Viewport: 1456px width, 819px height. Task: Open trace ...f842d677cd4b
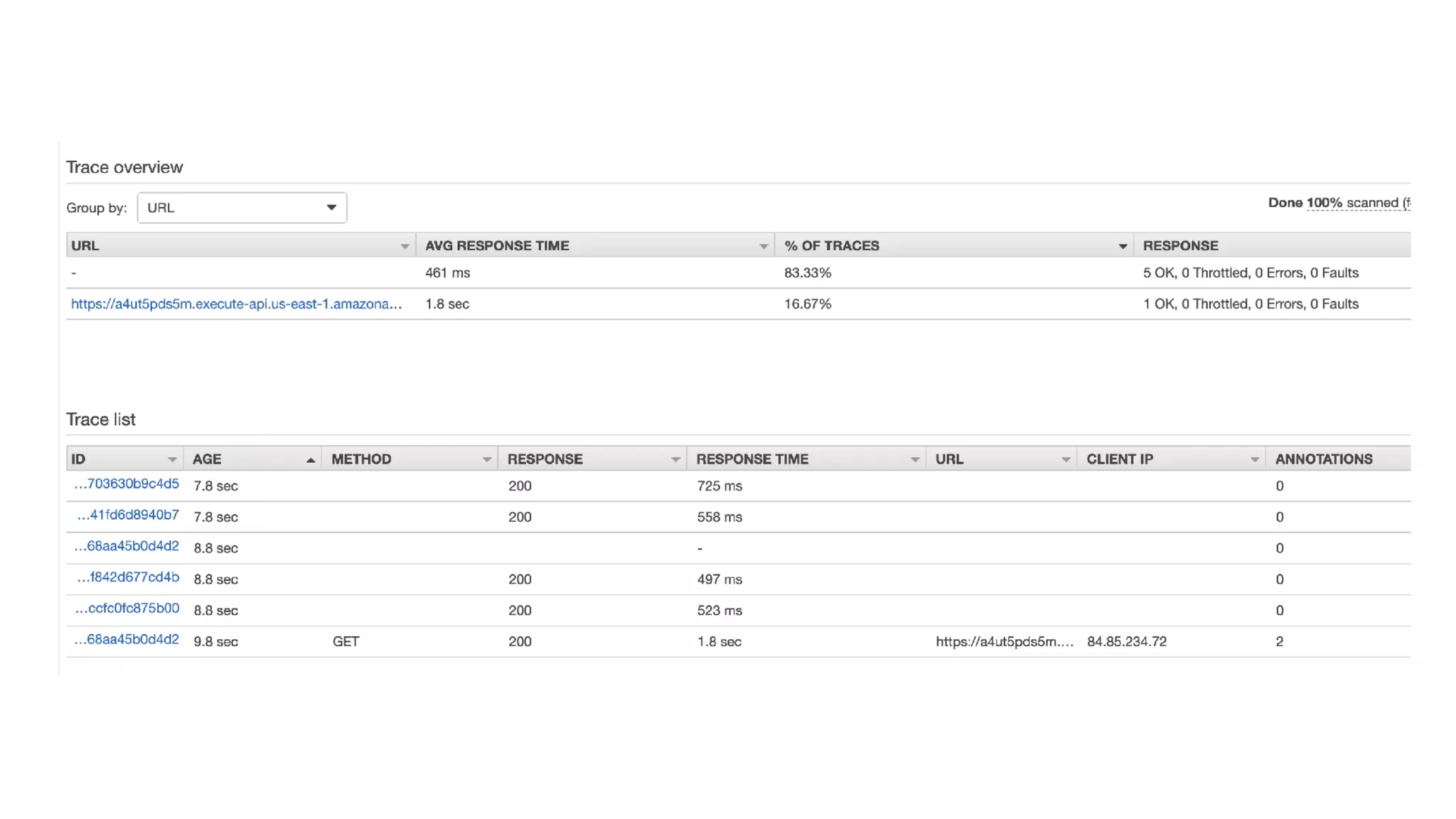(128, 577)
